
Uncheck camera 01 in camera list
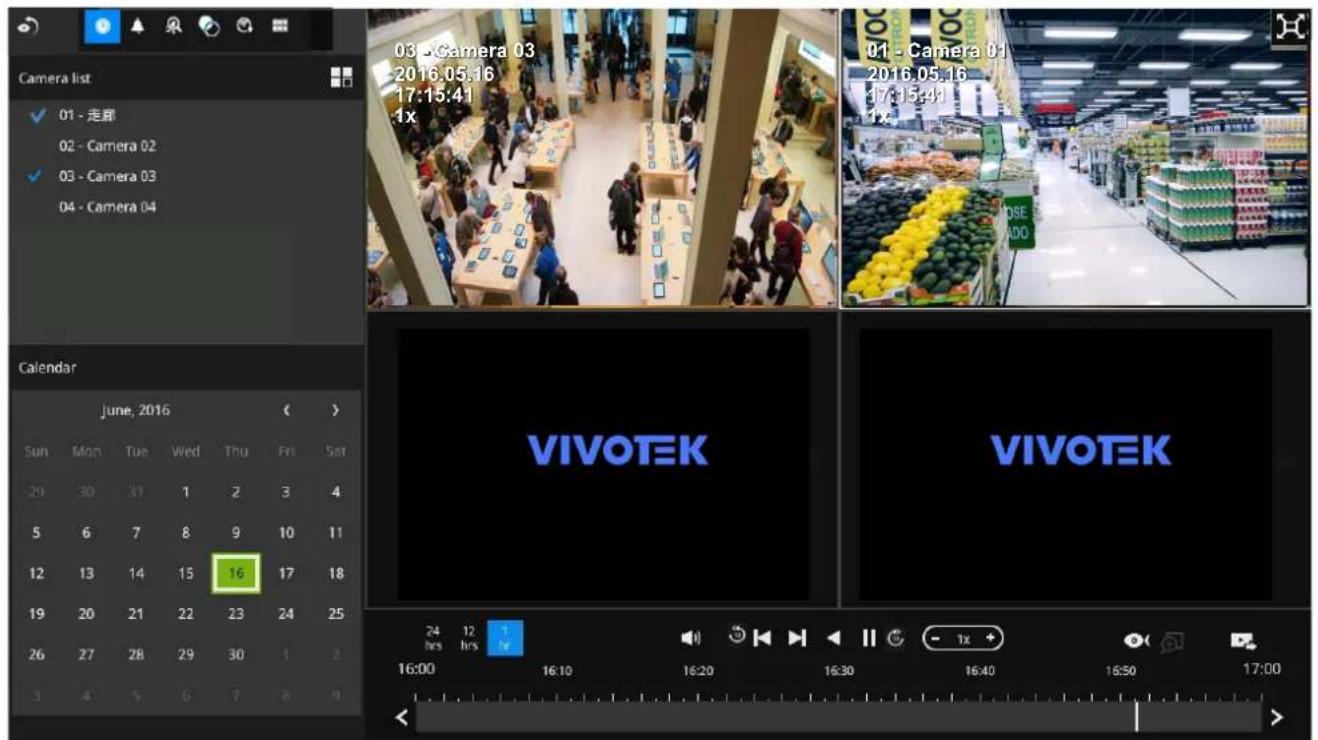(38, 115)
